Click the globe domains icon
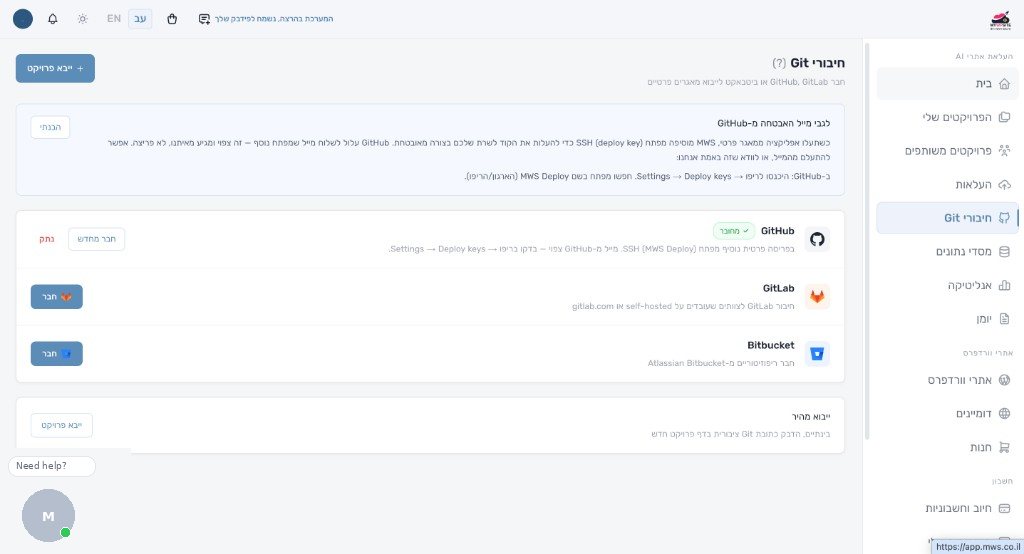The width and height of the screenshot is (1024, 554). coord(1004,414)
